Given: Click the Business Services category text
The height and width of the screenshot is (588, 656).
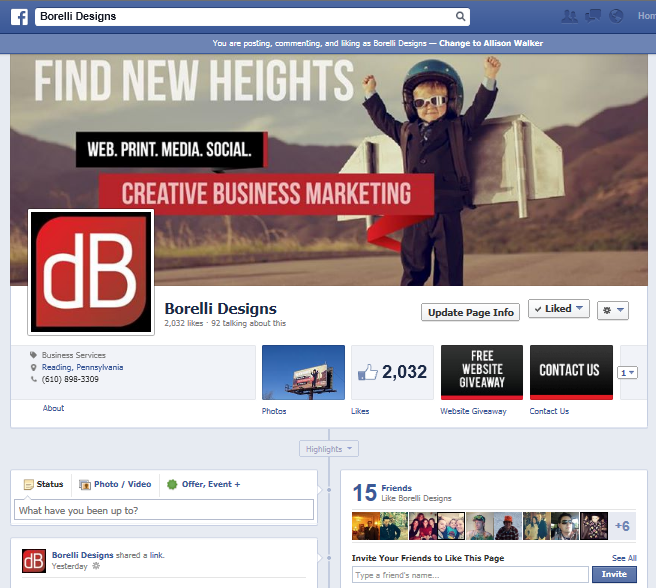Looking at the screenshot, I should (74, 355).
